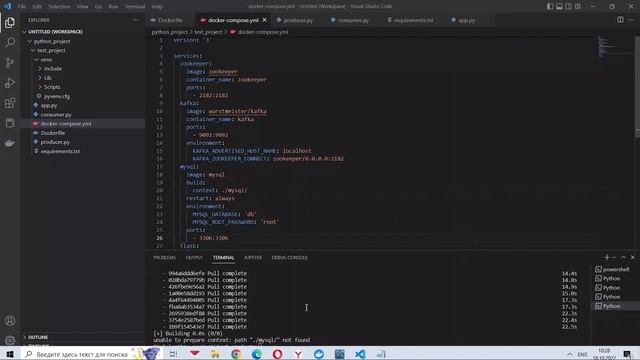Close the docker-compose.yml tab
The height and width of the screenshot is (360, 640).
click(264, 20)
